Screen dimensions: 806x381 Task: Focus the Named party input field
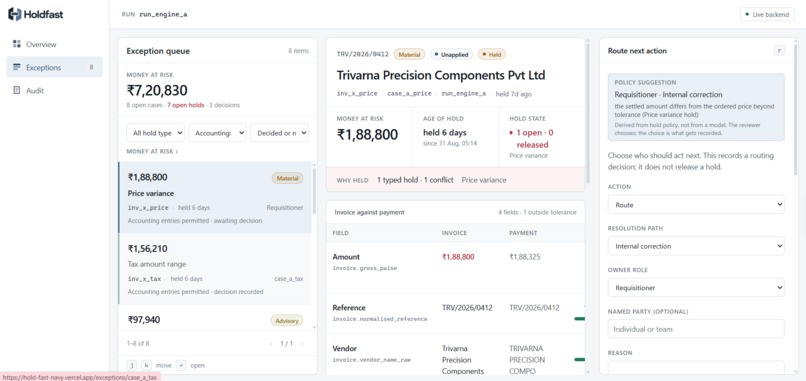696,329
